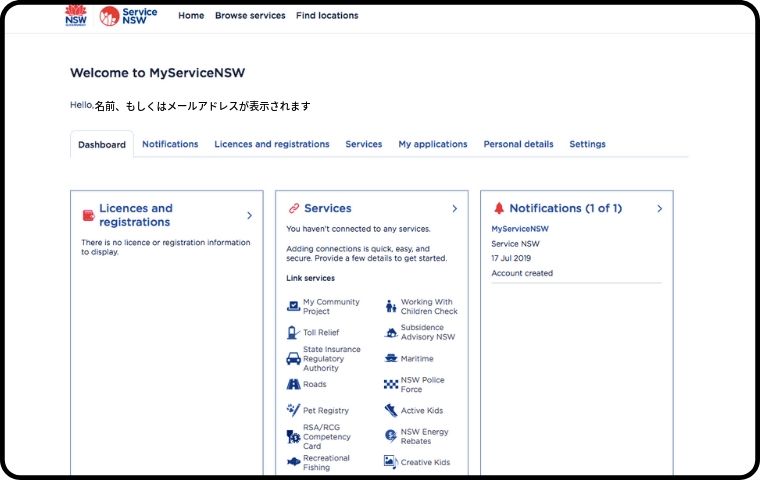Open the Settings tab
The height and width of the screenshot is (480, 760).
click(587, 144)
